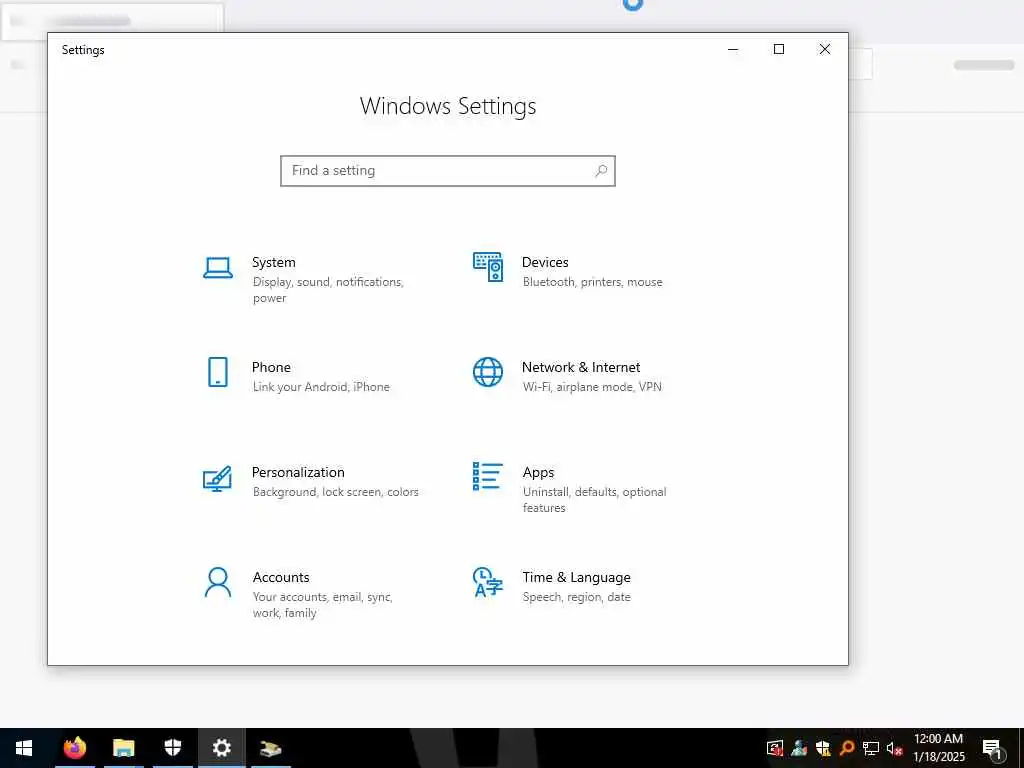The width and height of the screenshot is (1024, 768).
Task: Click 'Display, sound, notifications, power' text
Action: coord(328,290)
